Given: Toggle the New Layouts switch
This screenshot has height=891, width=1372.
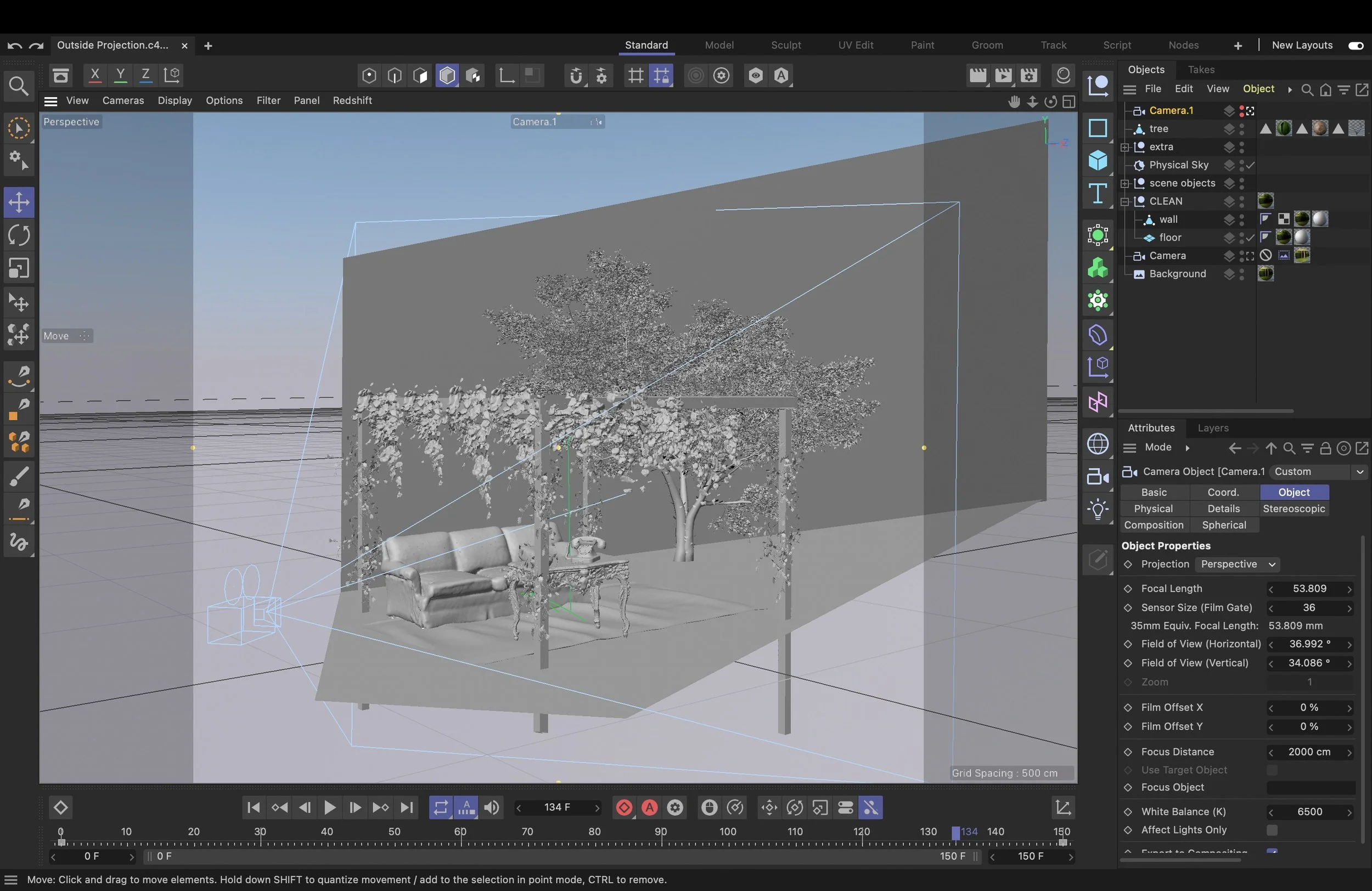Looking at the screenshot, I should coord(1356,46).
